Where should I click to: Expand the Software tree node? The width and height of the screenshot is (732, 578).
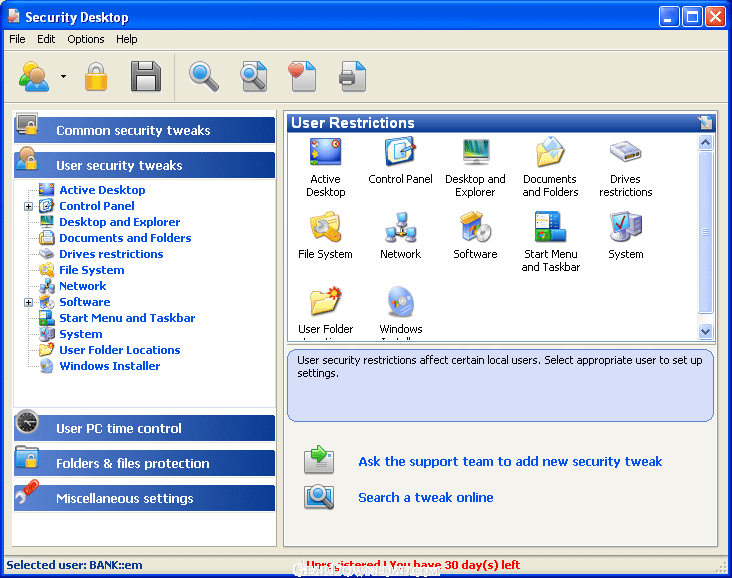click(29, 302)
